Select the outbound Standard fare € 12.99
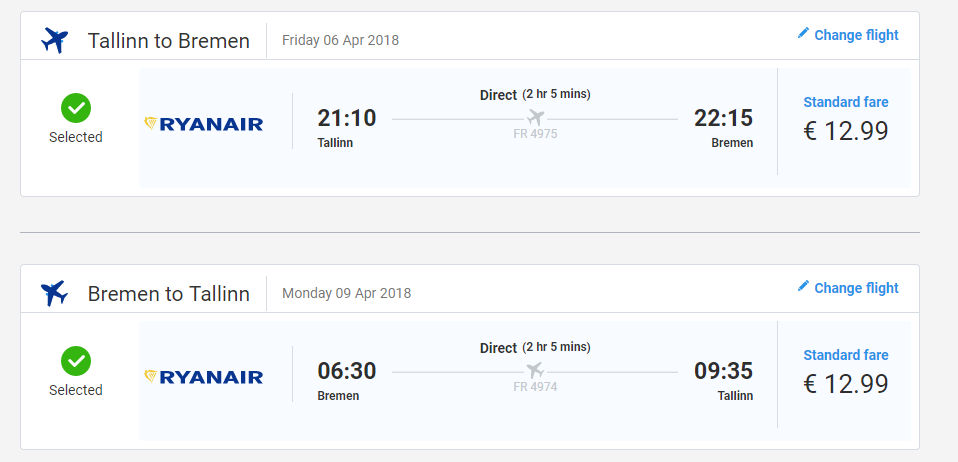958x462 pixels. pos(846,120)
